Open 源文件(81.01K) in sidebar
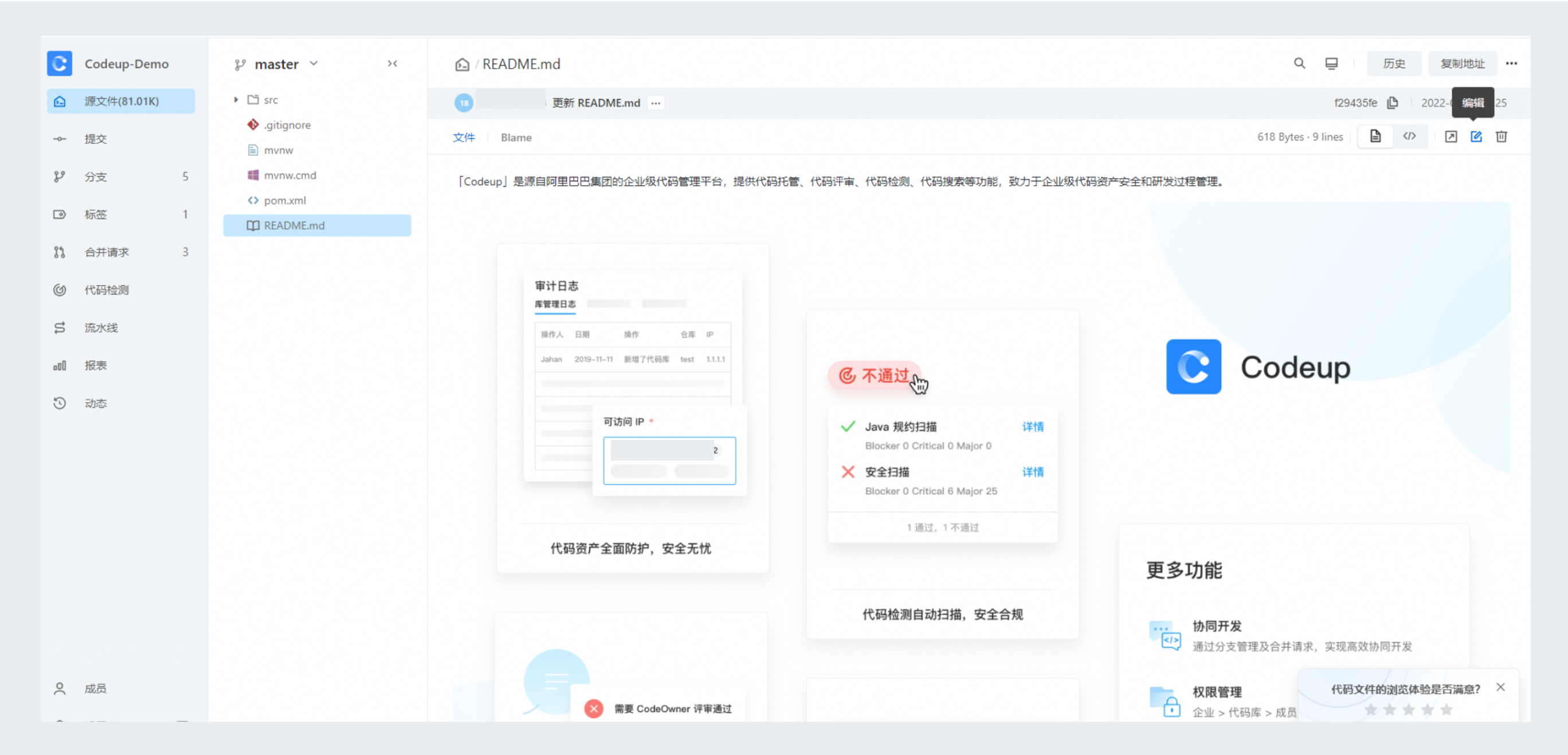The image size is (1568, 755). pos(120,101)
